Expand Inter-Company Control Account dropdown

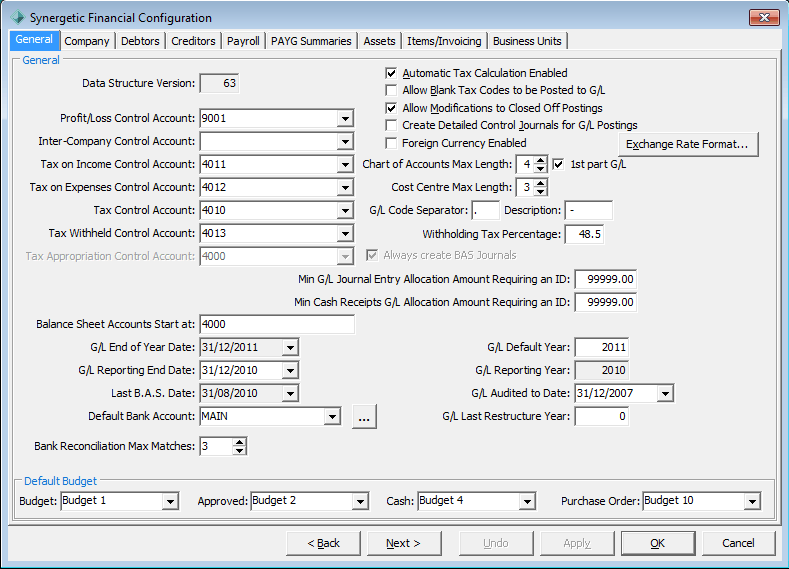pos(345,142)
